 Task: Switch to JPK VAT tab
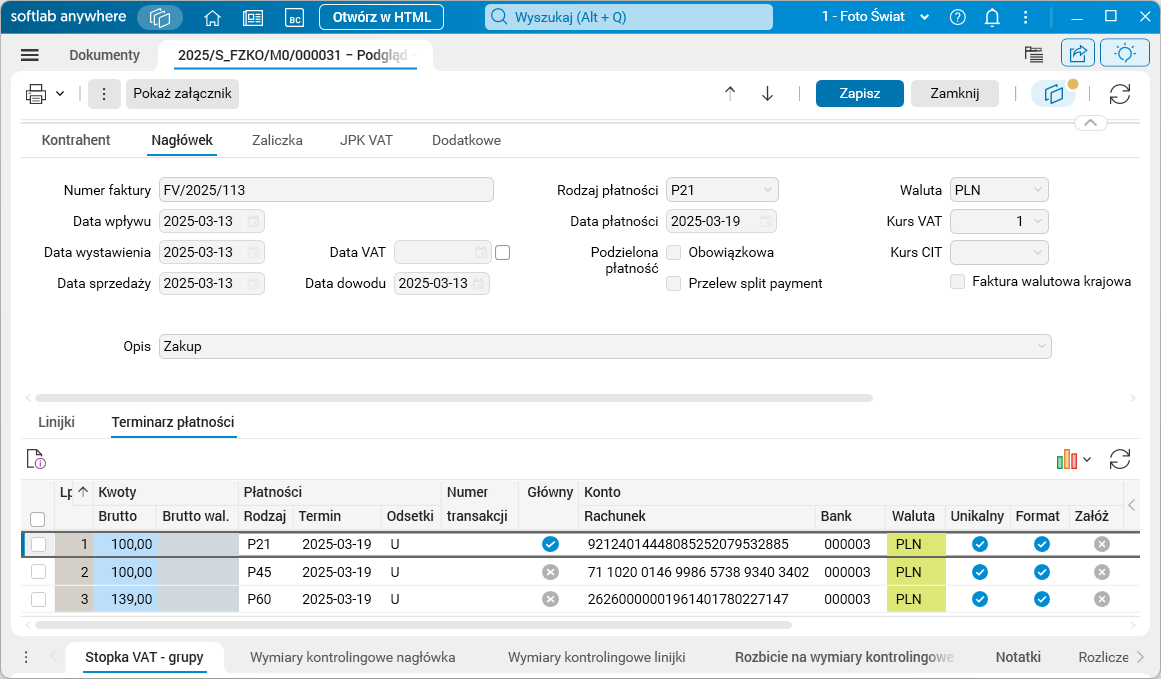[366, 140]
